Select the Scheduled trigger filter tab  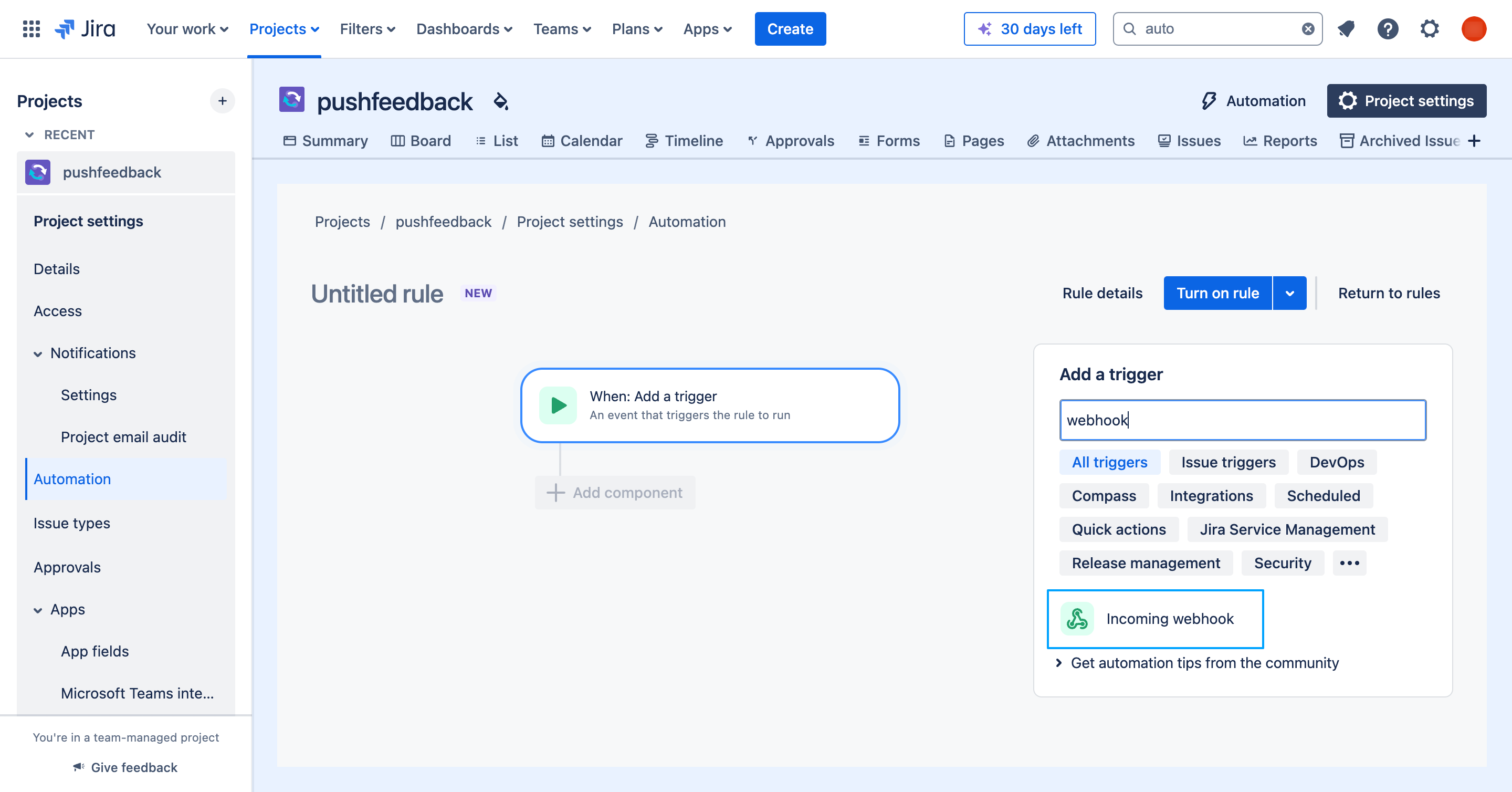(x=1323, y=495)
